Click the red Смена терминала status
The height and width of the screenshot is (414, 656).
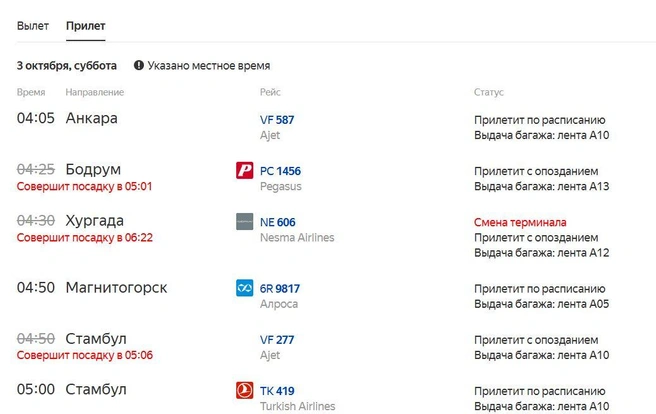pyautogui.click(x=520, y=222)
